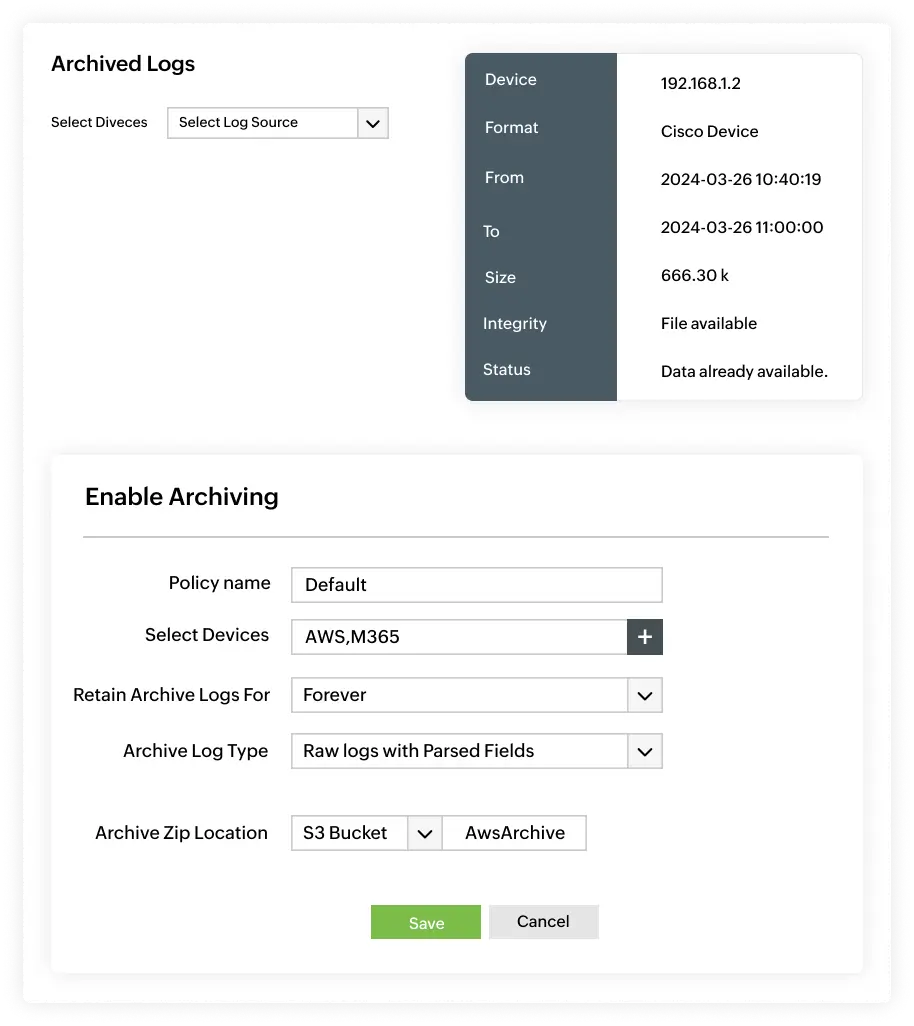The image size is (914, 1026).
Task: Click the chevron on Archive Log Type
Action: (x=646, y=750)
